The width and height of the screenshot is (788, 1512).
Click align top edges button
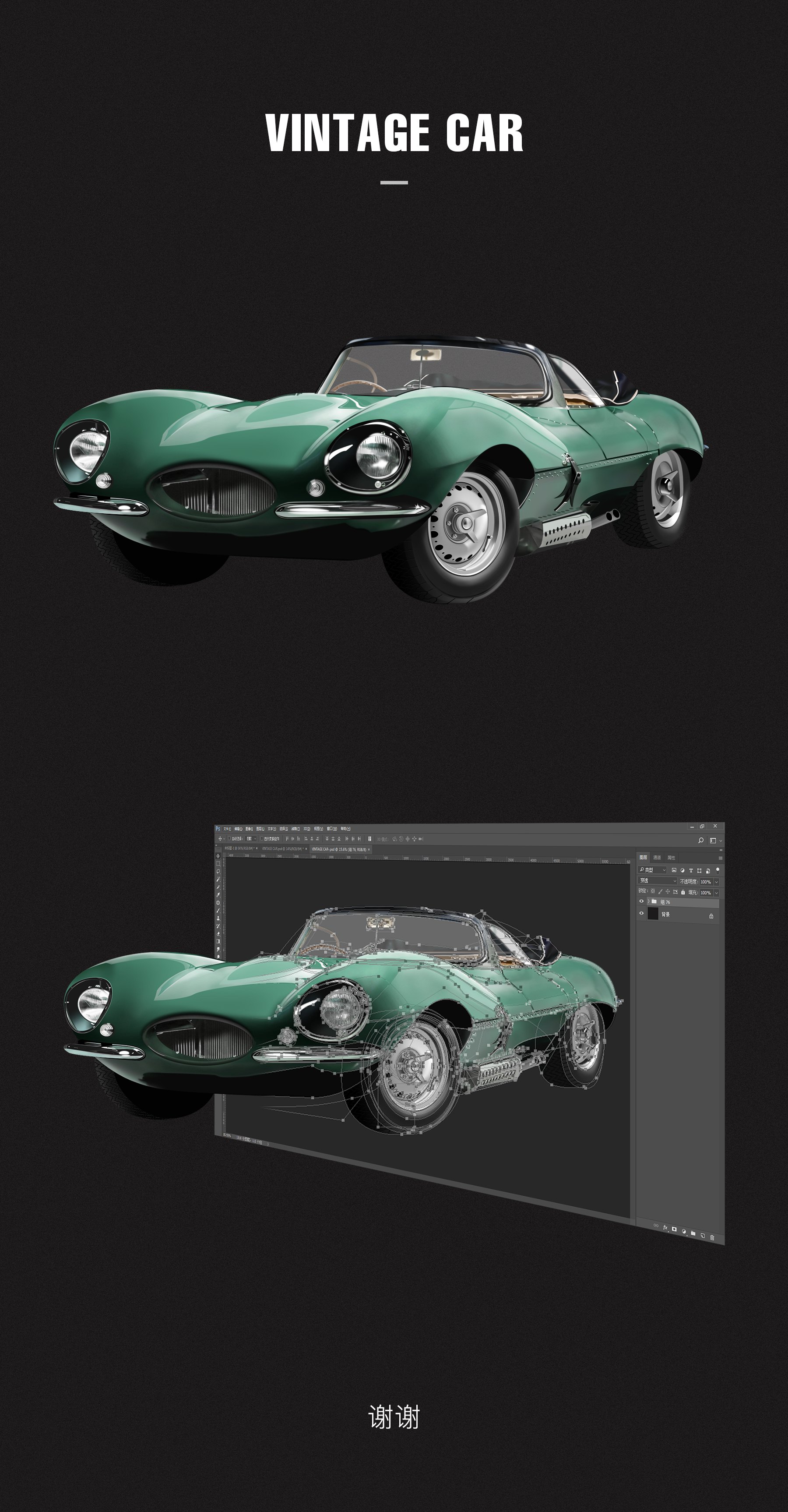click(x=288, y=839)
